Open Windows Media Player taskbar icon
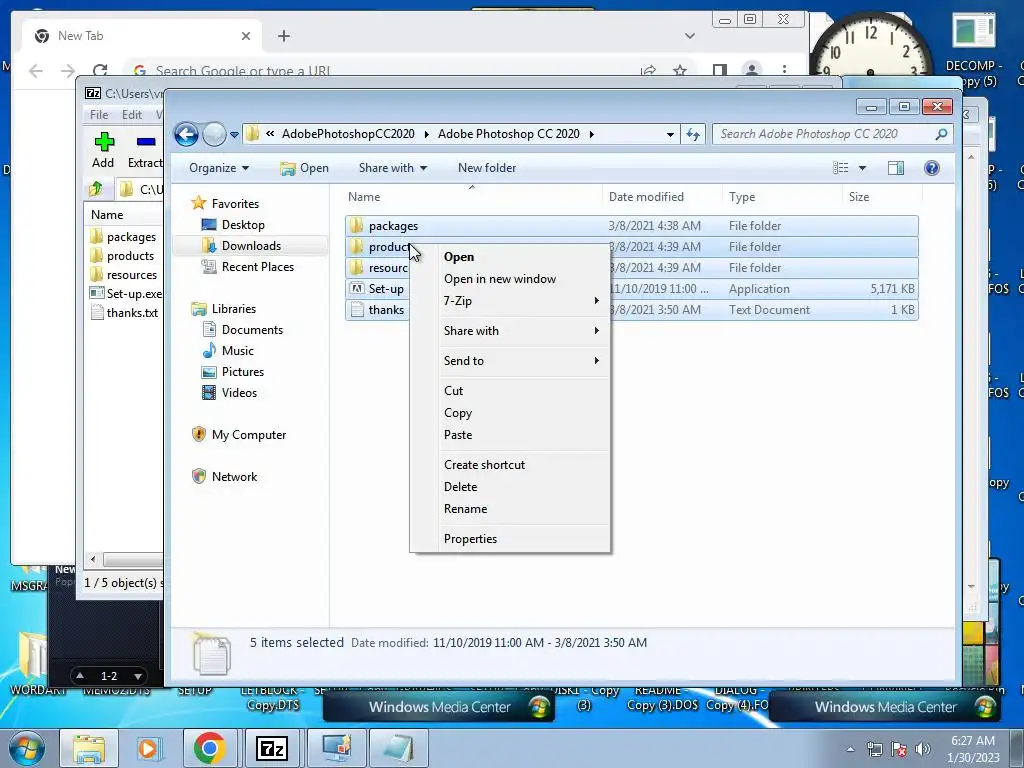 pyautogui.click(x=148, y=748)
